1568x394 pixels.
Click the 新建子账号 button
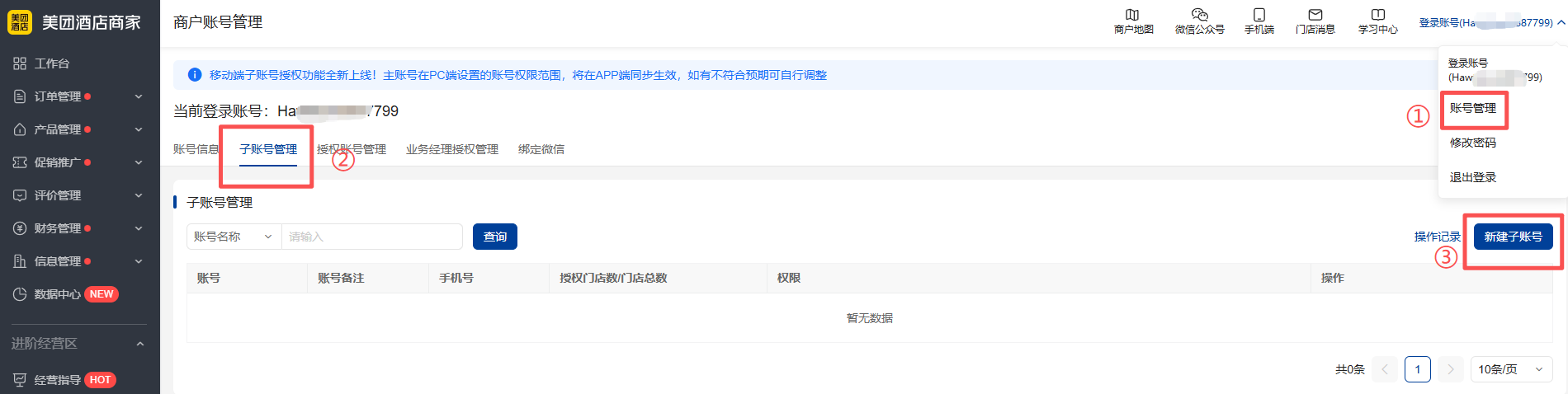(x=1513, y=237)
